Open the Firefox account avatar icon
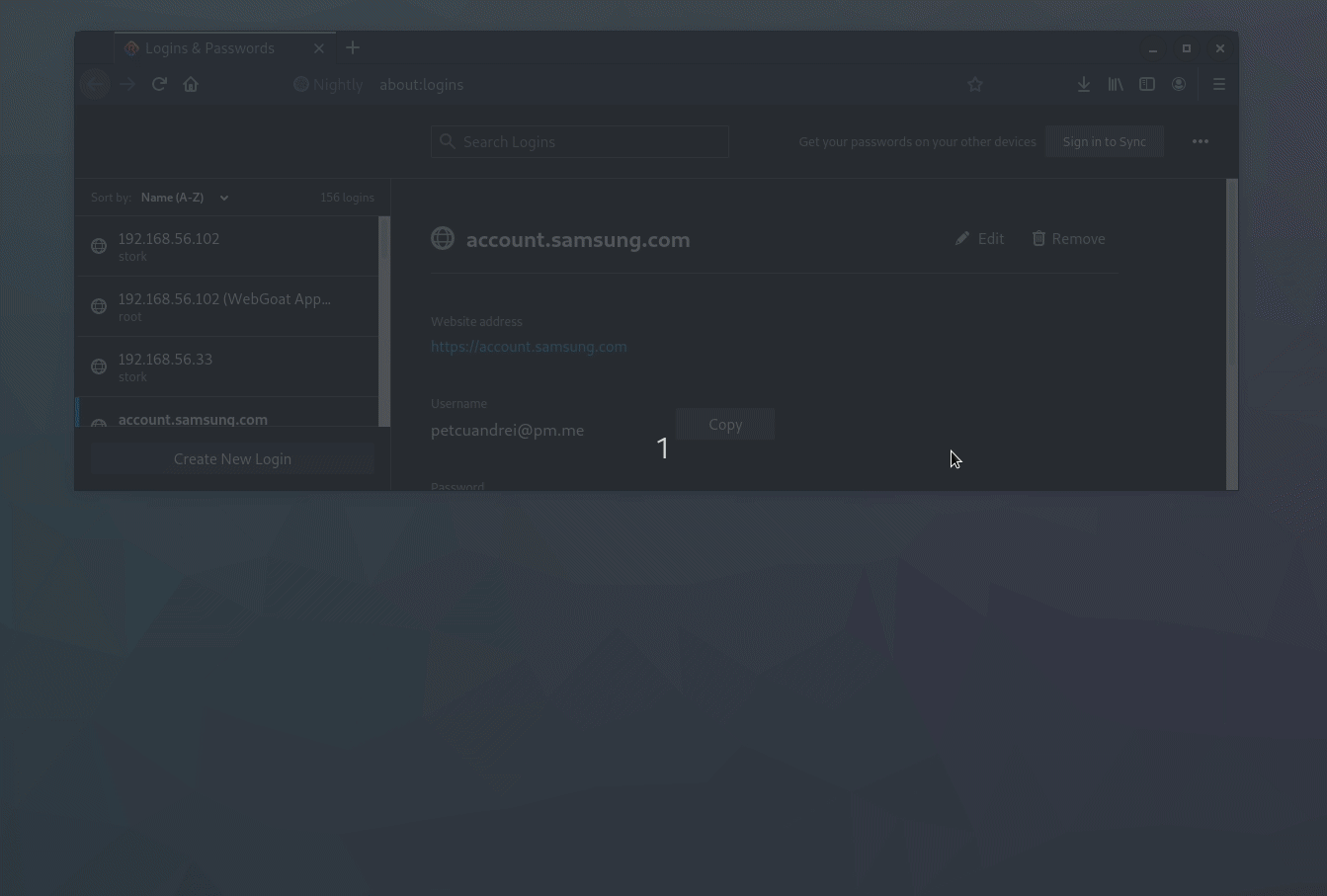 (x=1179, y=85)
